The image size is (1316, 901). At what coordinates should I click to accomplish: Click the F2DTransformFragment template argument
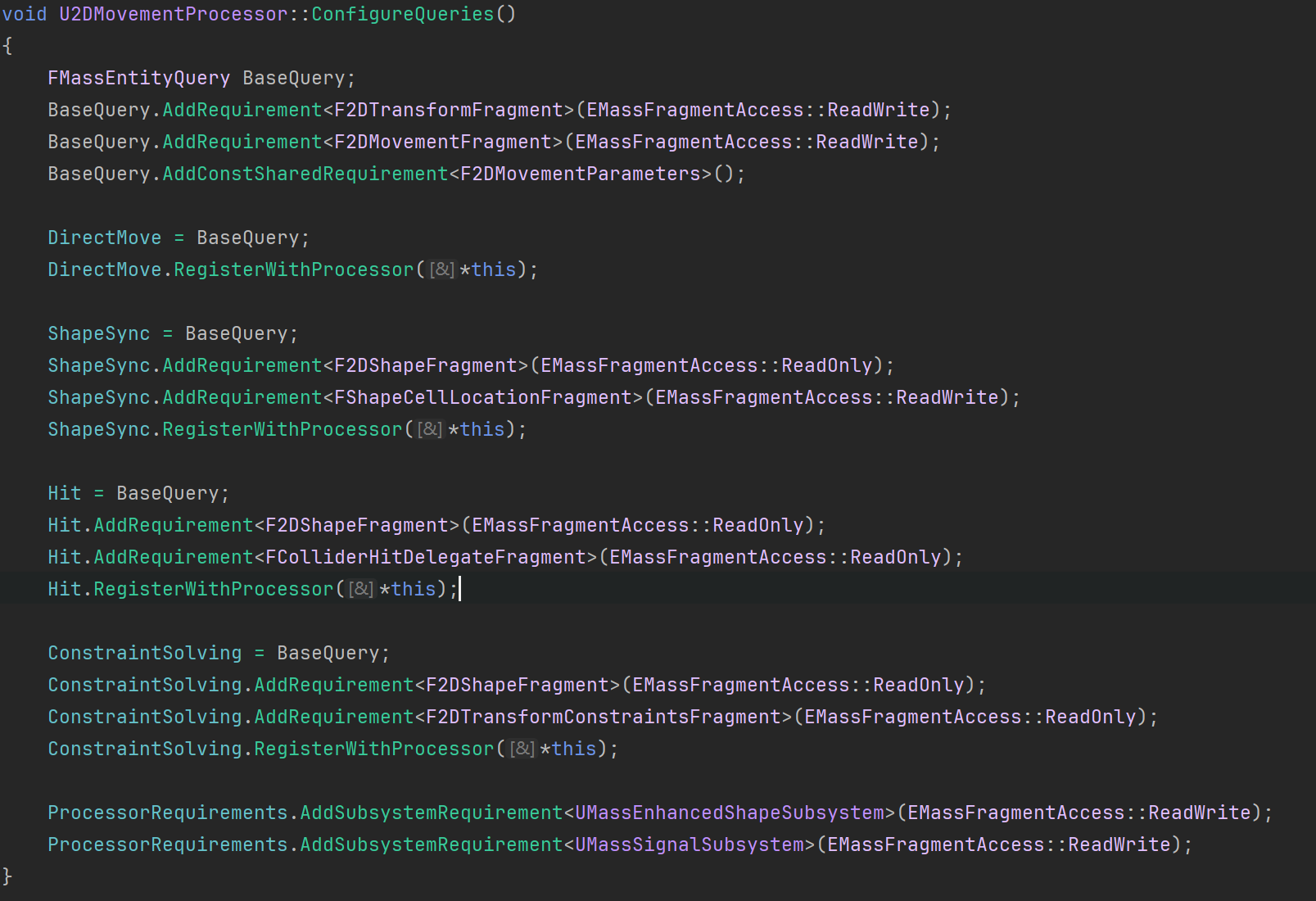click(449, 110)
